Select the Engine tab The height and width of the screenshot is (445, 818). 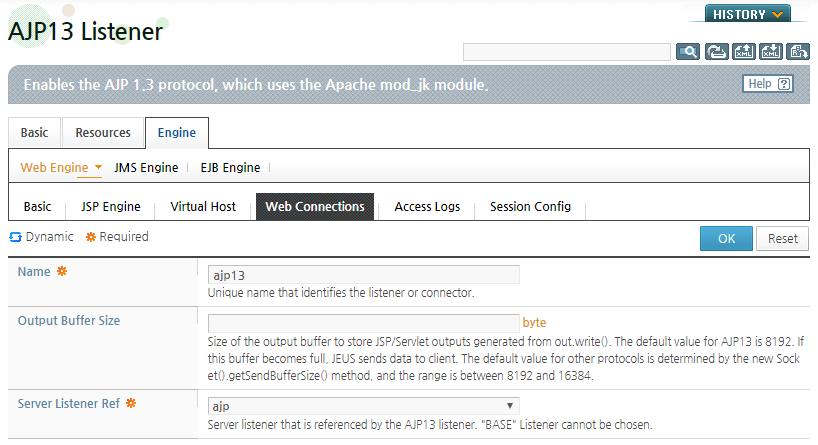[177, 133]
